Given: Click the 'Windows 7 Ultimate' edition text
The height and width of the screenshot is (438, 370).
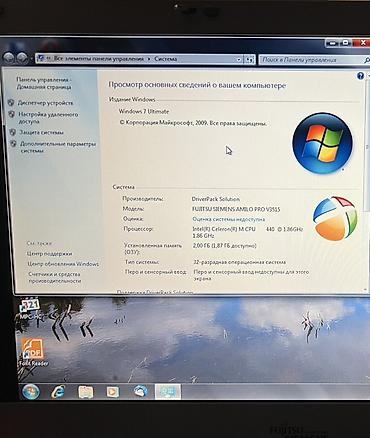Looking at the screenshot, I should 144,111.
